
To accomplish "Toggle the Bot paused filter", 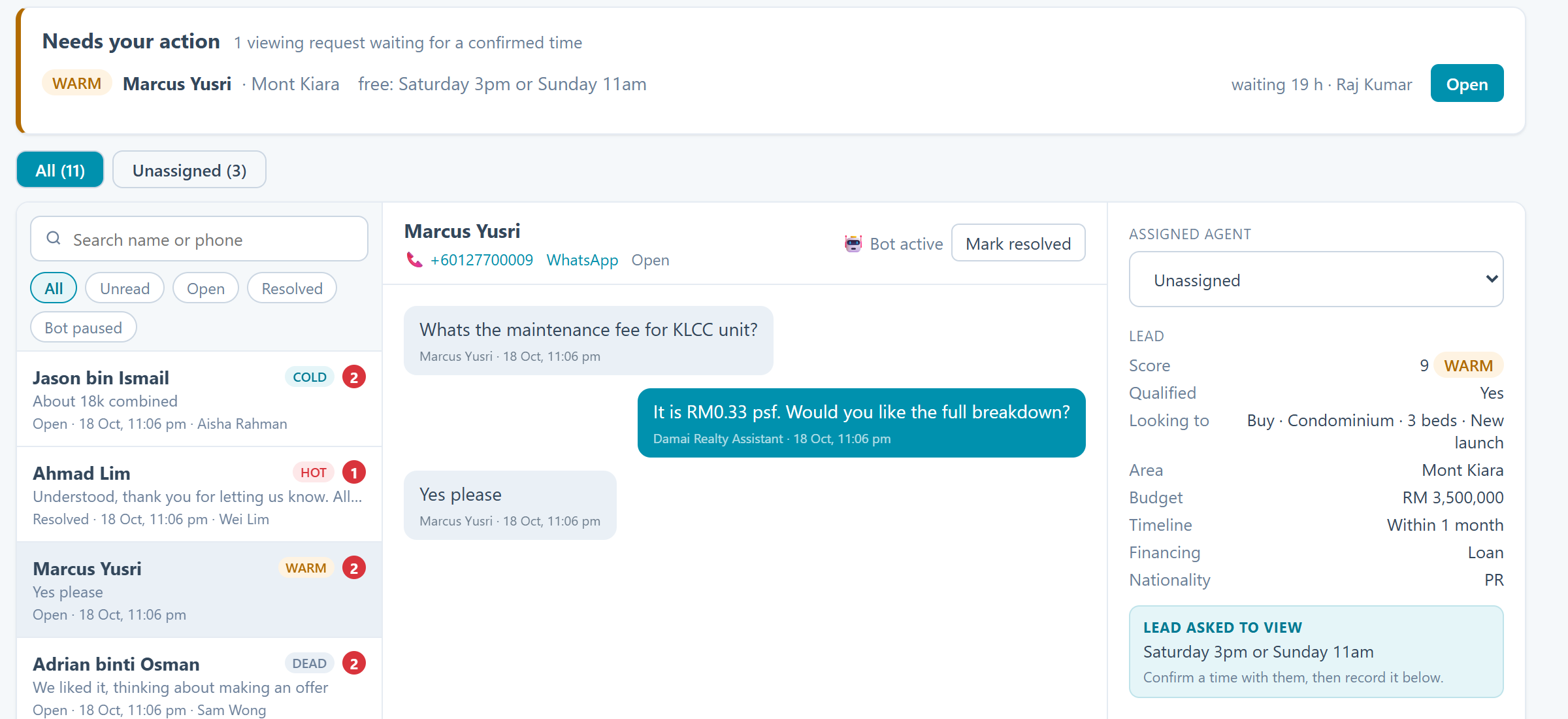I will [84, 327].
